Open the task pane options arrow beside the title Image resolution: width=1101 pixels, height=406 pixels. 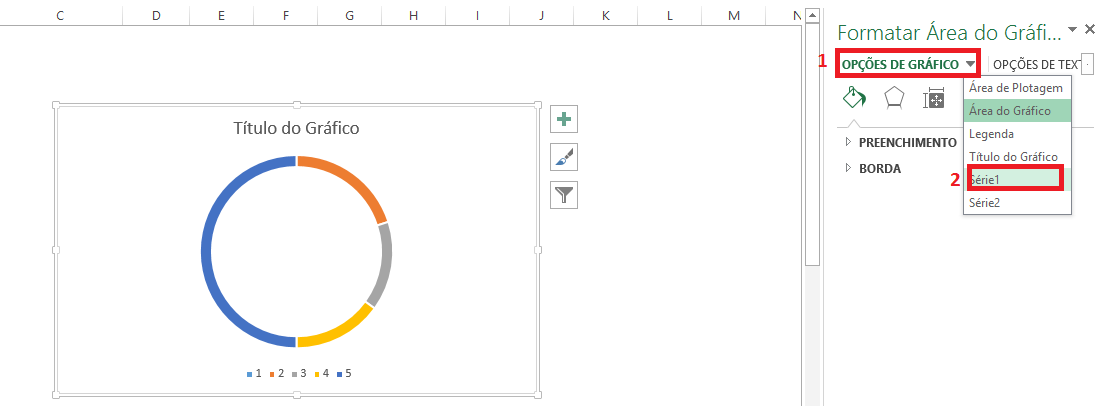coord(1073,30)
